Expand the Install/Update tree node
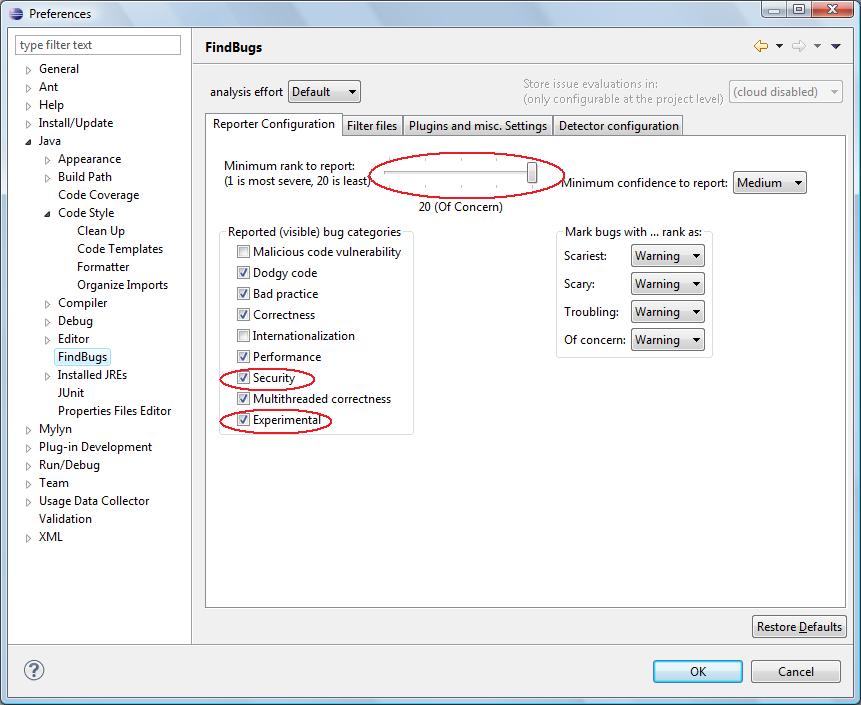The height and width of the screenshot is (705, 861). 29,124
